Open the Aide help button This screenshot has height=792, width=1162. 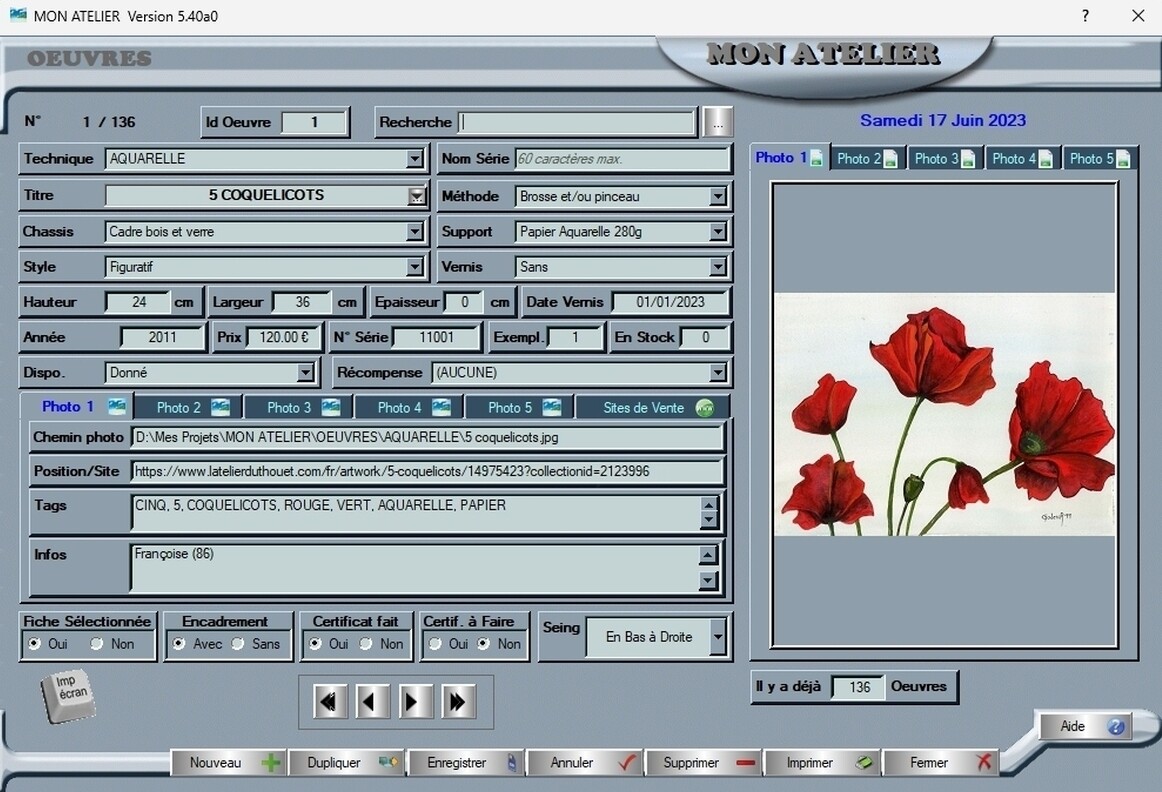[x=1086, y=726]
